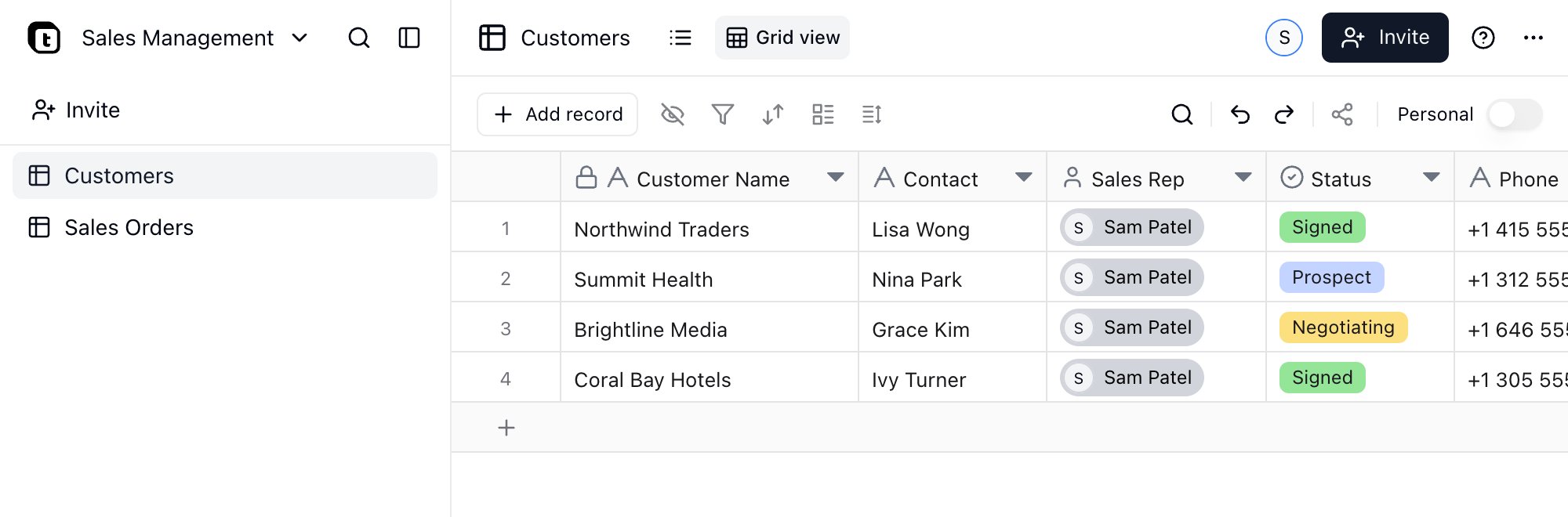Click Sam Patel in the Coral Bay Hotels row

point(1132,378)
